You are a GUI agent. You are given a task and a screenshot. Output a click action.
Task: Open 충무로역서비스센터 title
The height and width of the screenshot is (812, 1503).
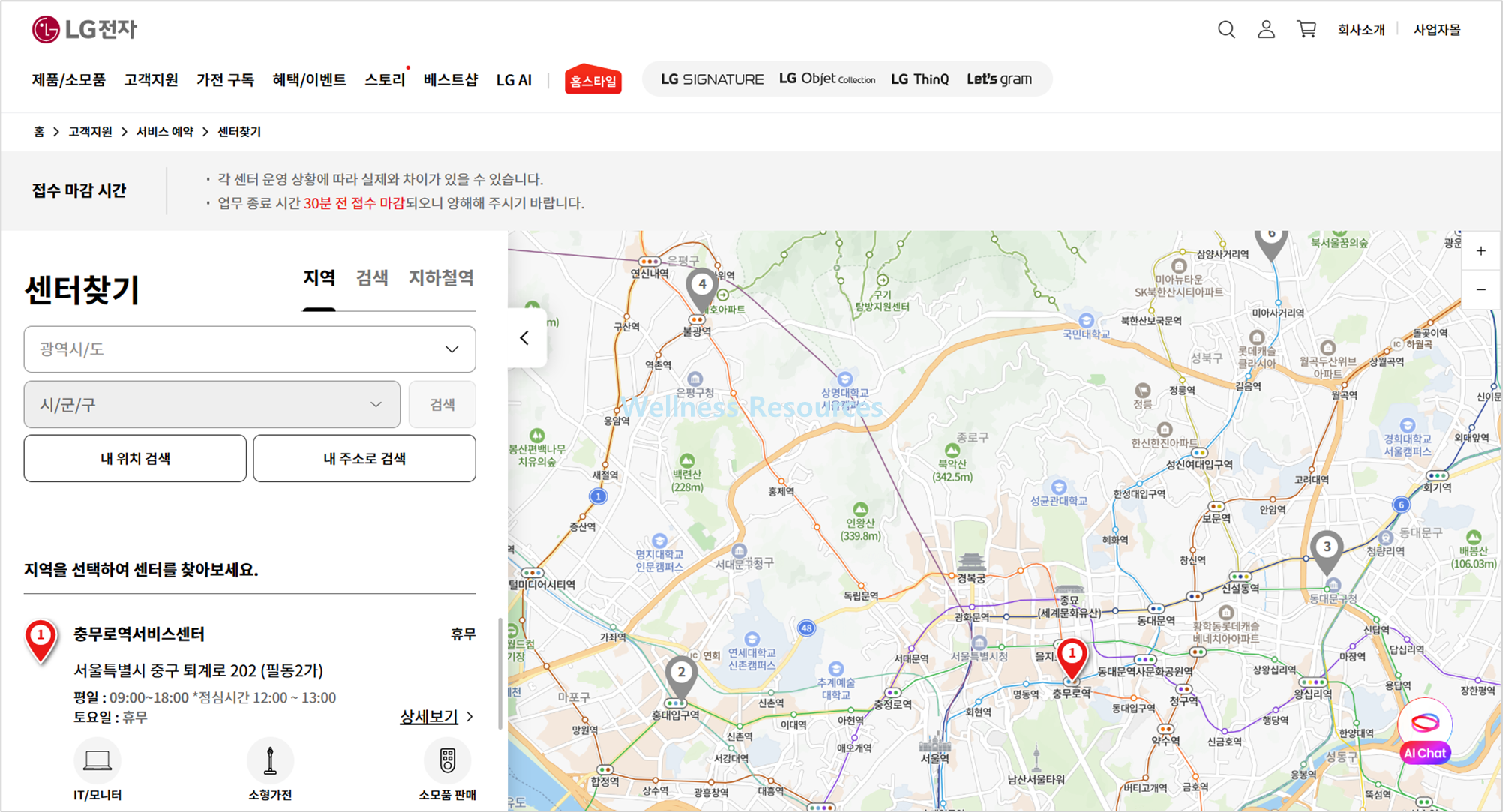pyautogui.click(x=139, y=634)
